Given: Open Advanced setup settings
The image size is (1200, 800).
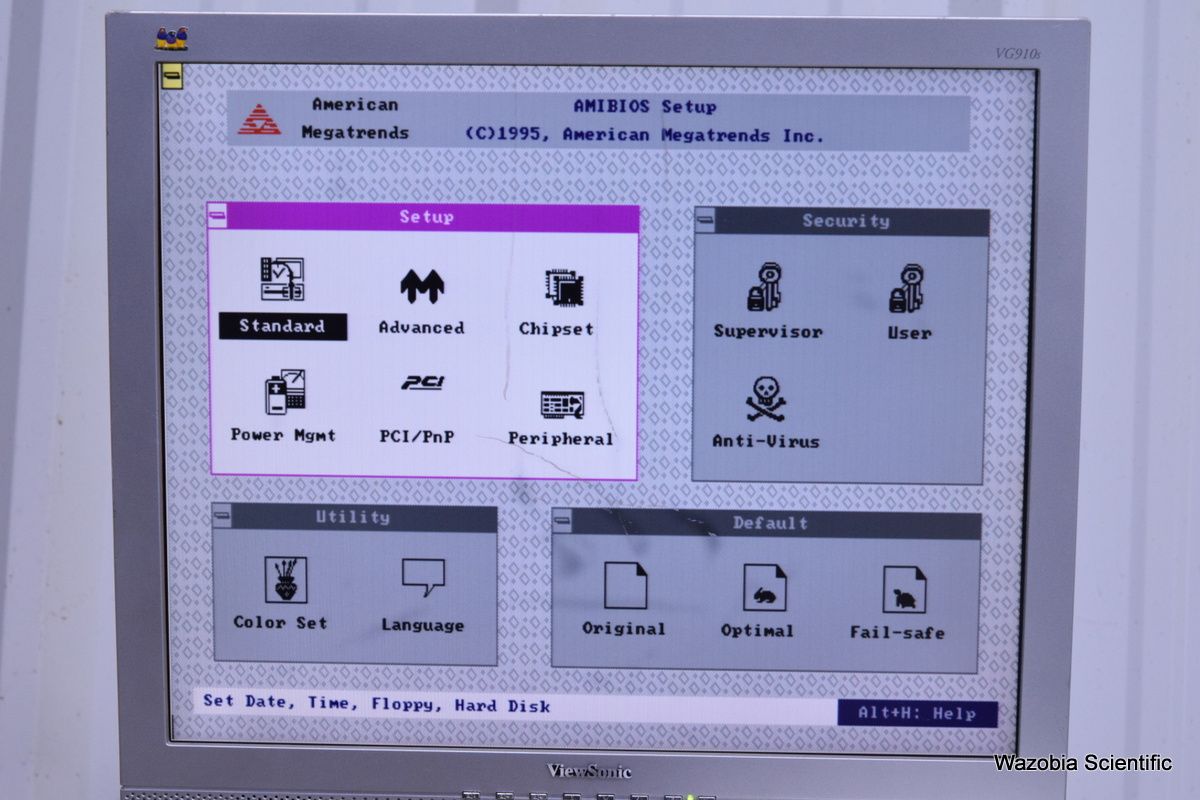Looking at the screenshot, I should coord(421,287).
